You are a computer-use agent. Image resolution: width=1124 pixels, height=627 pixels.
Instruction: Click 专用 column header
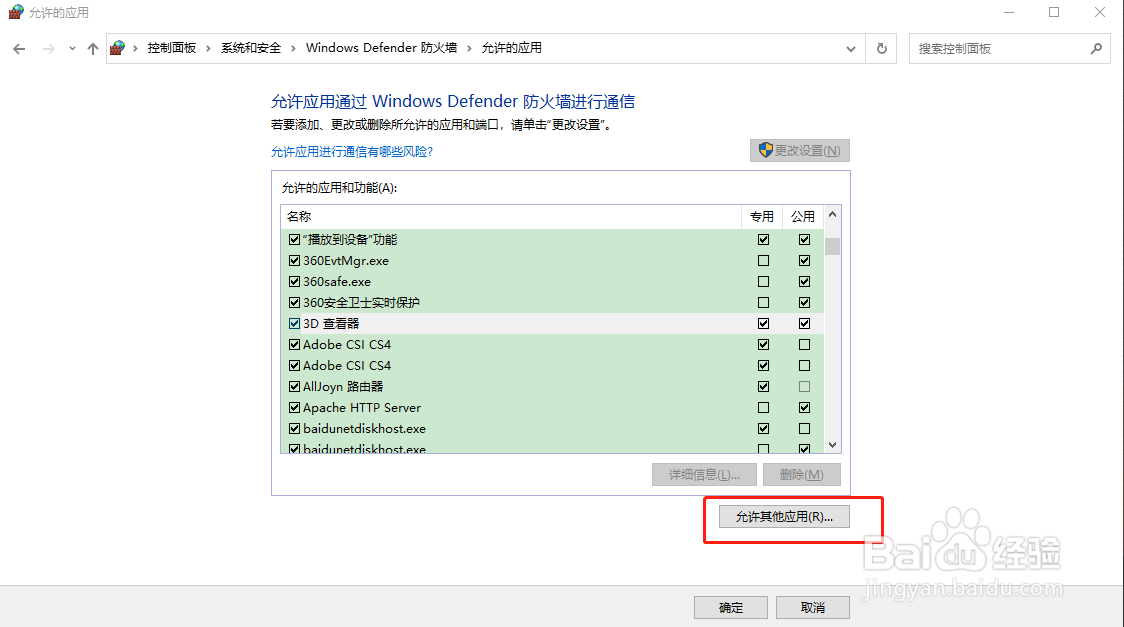point(761,216)
